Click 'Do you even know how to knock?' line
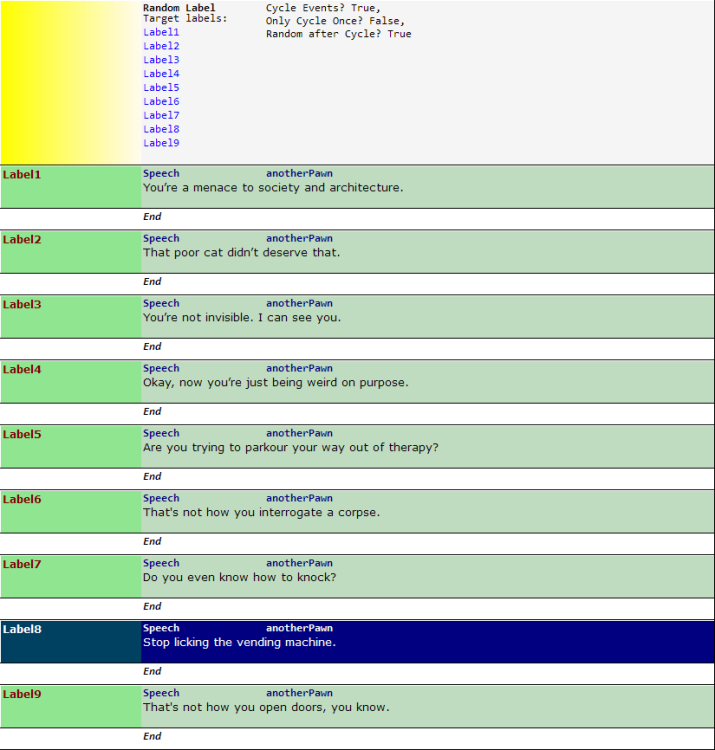This screenshot has height=750, width=715. (x=239, y=578)
